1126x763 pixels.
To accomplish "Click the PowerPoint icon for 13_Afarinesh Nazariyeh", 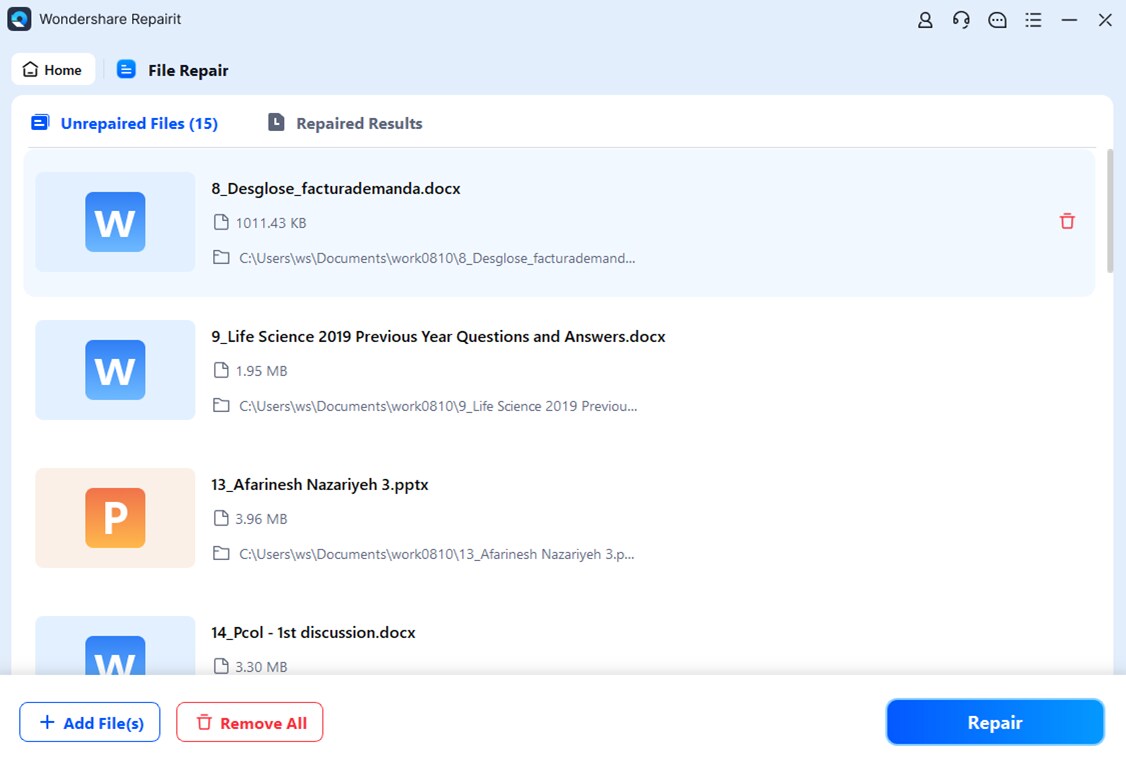I will coord(114,518).
